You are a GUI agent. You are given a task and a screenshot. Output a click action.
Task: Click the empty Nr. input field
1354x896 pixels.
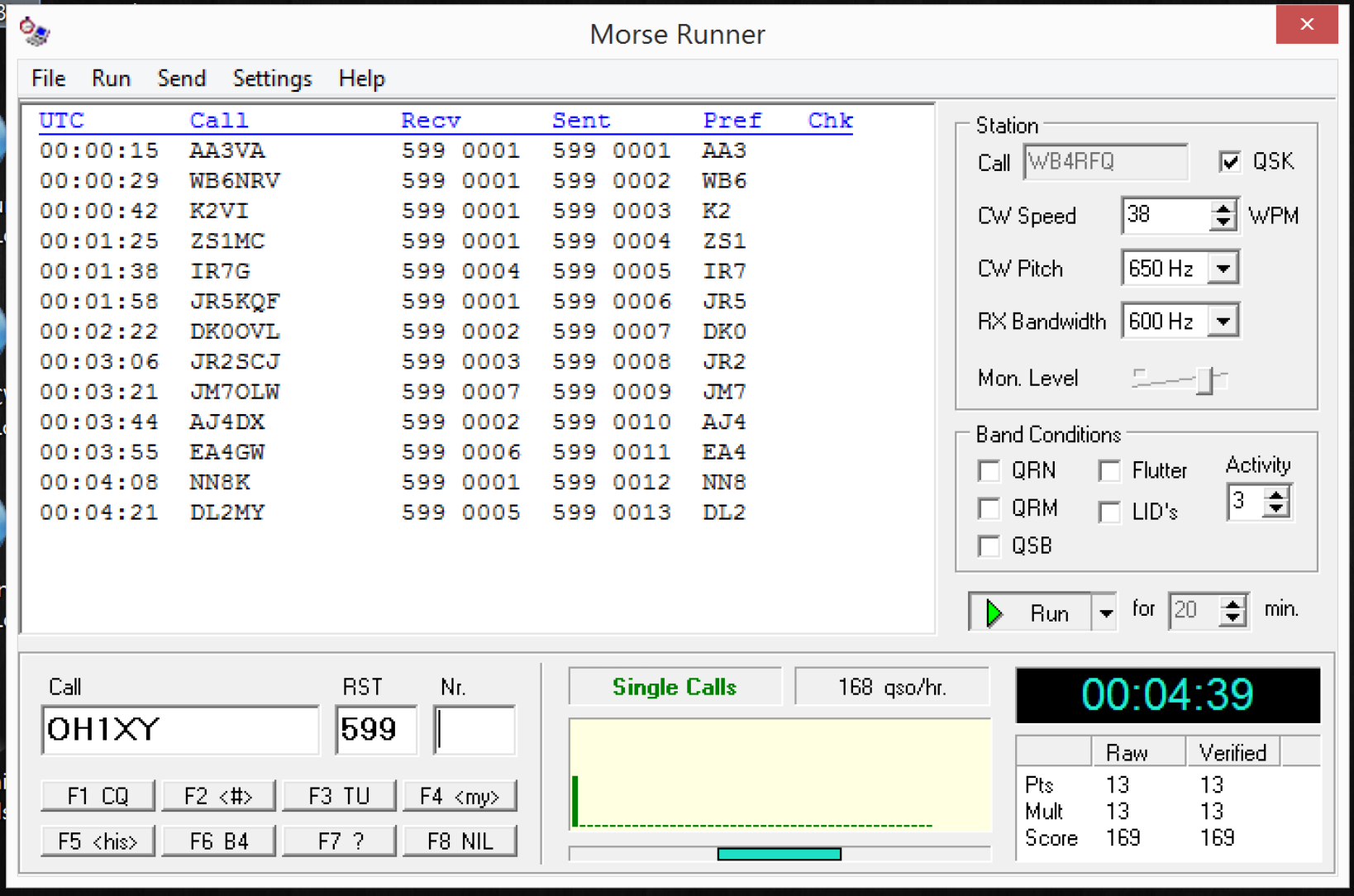pyautogui.click(x=474, y=730)
